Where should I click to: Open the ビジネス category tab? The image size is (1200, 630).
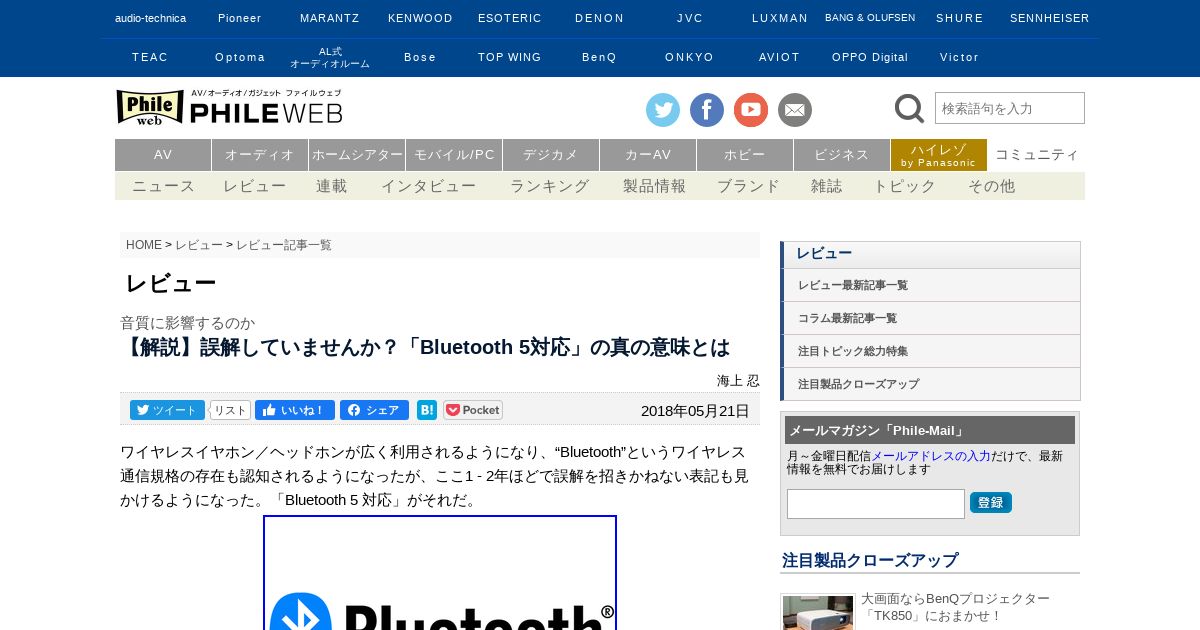(842, 155)
